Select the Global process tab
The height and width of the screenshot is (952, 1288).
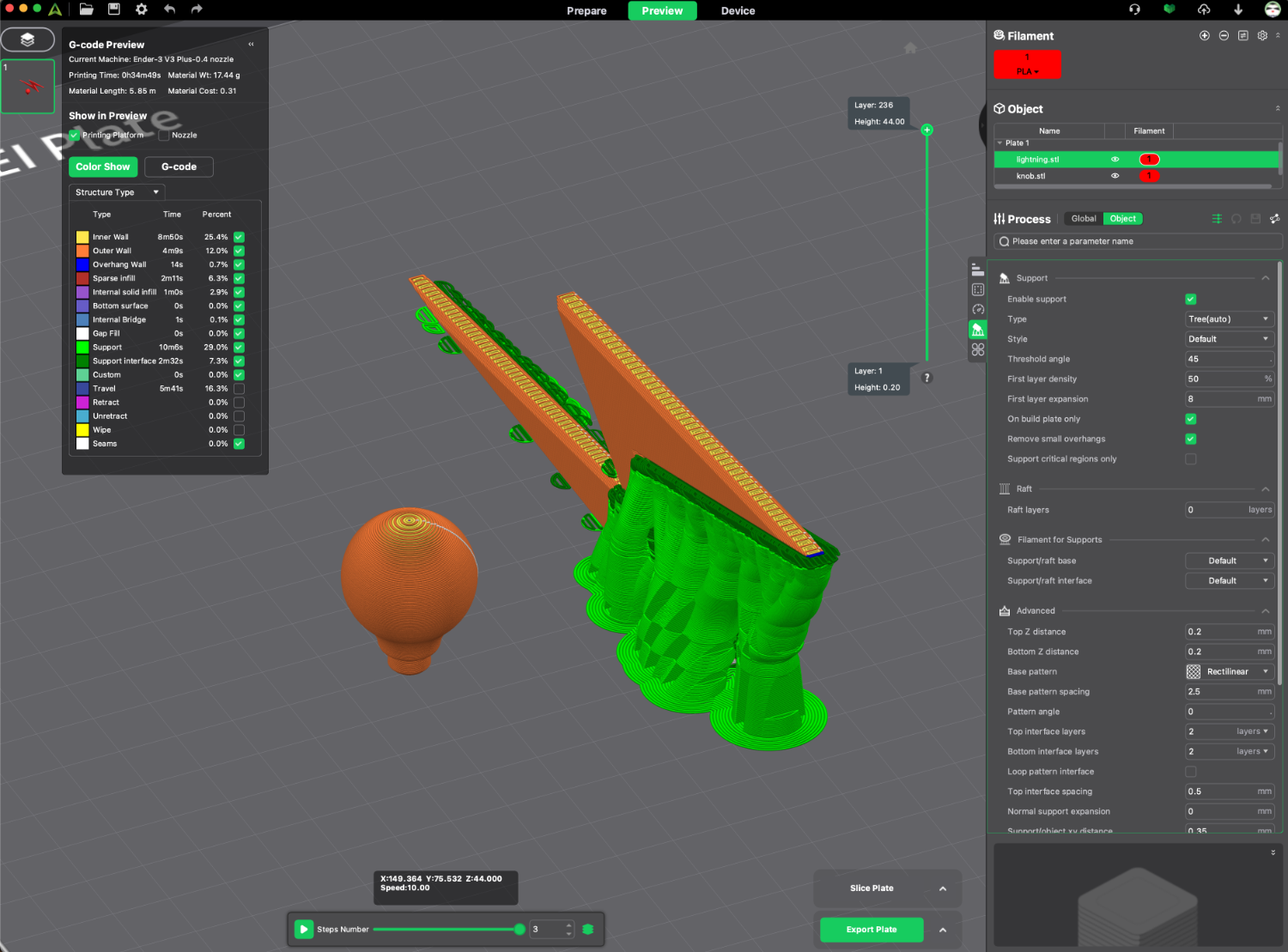click(x=1084, y=219)
